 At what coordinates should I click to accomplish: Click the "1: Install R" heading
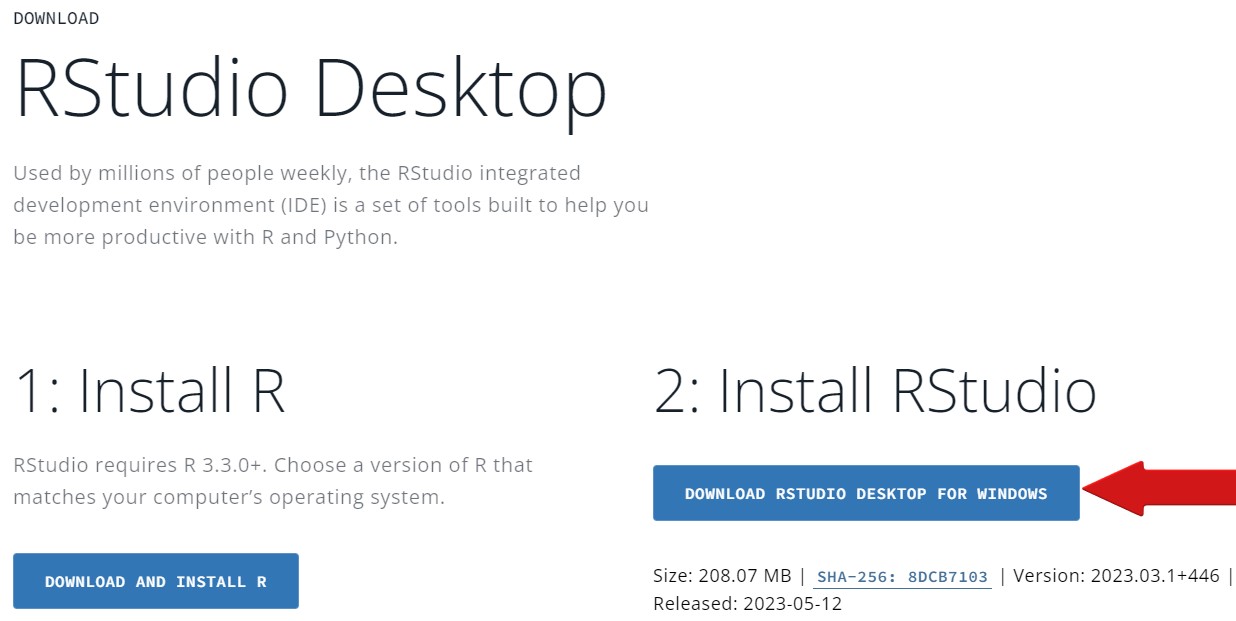click(x=150, y=390)
